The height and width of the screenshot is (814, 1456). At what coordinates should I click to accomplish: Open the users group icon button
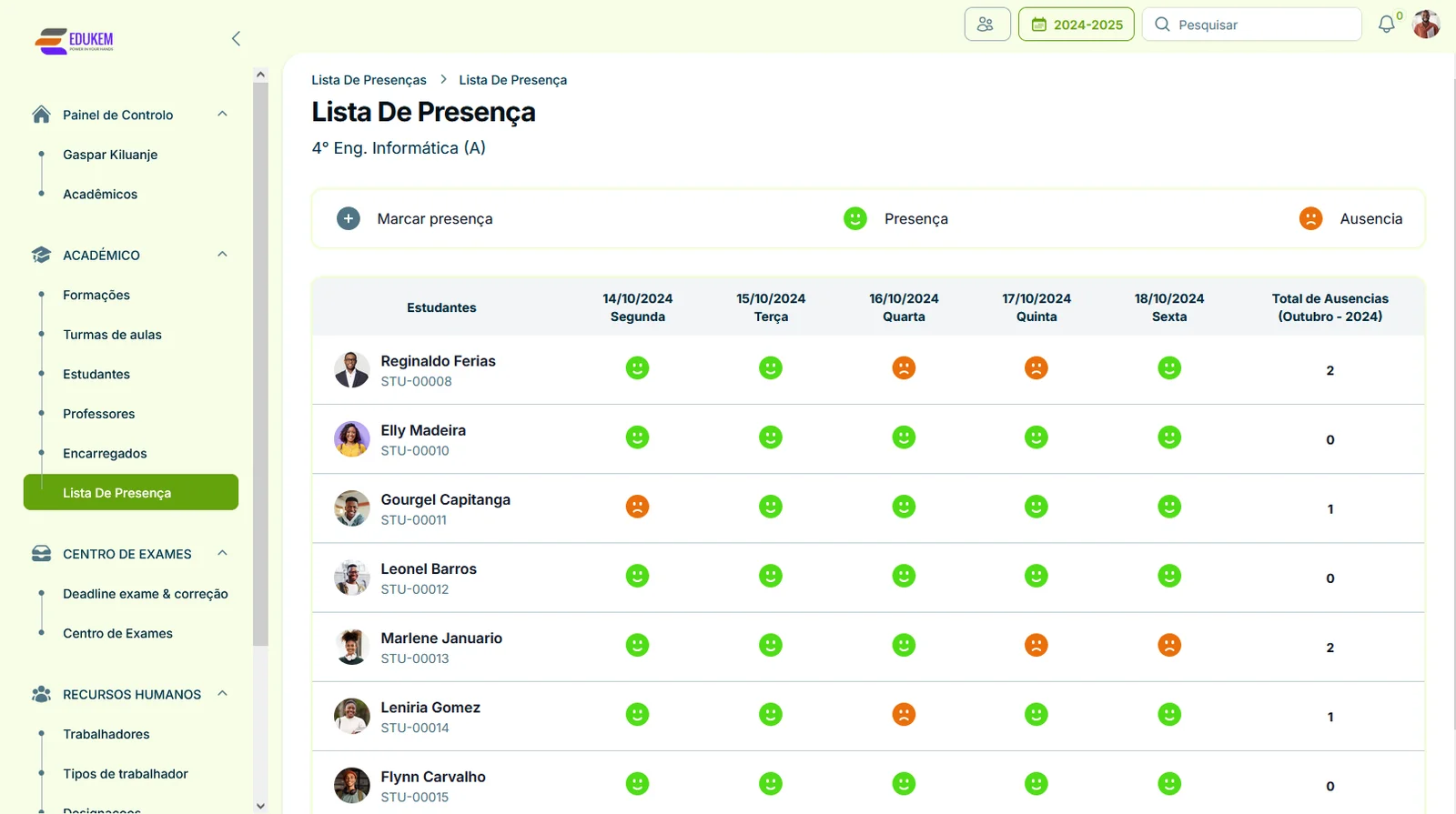pyautogui.click(x=986, y=25)
